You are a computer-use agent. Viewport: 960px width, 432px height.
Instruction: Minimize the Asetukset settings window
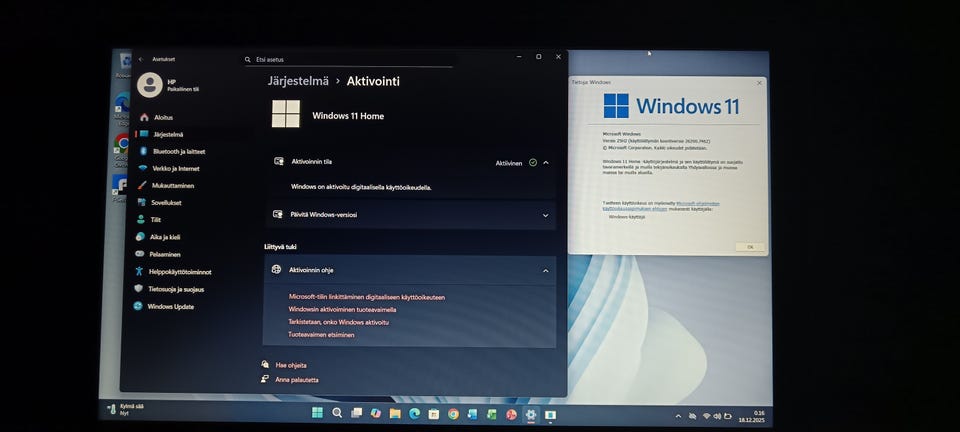coord(519,57)
